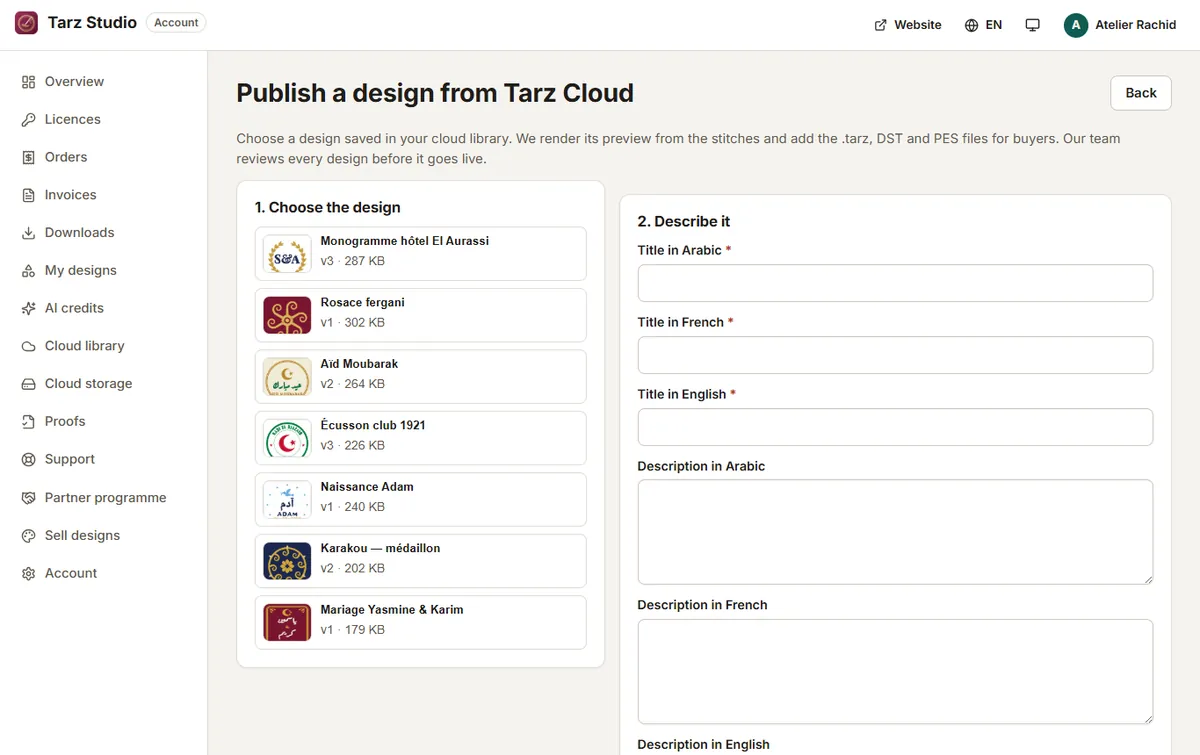Click the Tarz Studio logo icon

pos(26,23)
